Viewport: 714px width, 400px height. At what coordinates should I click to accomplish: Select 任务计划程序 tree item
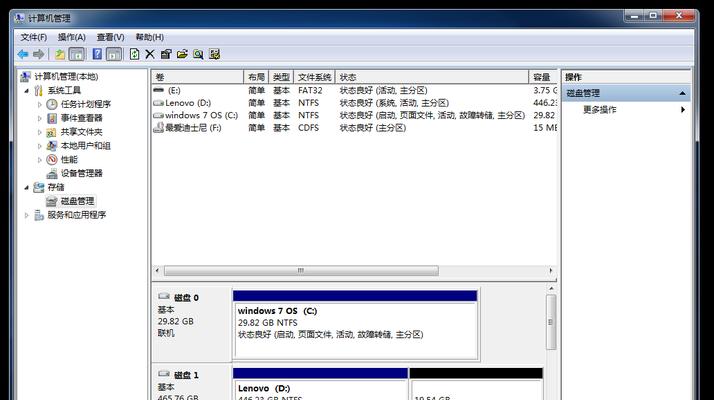pyautogui.click(x=86, y=104)
